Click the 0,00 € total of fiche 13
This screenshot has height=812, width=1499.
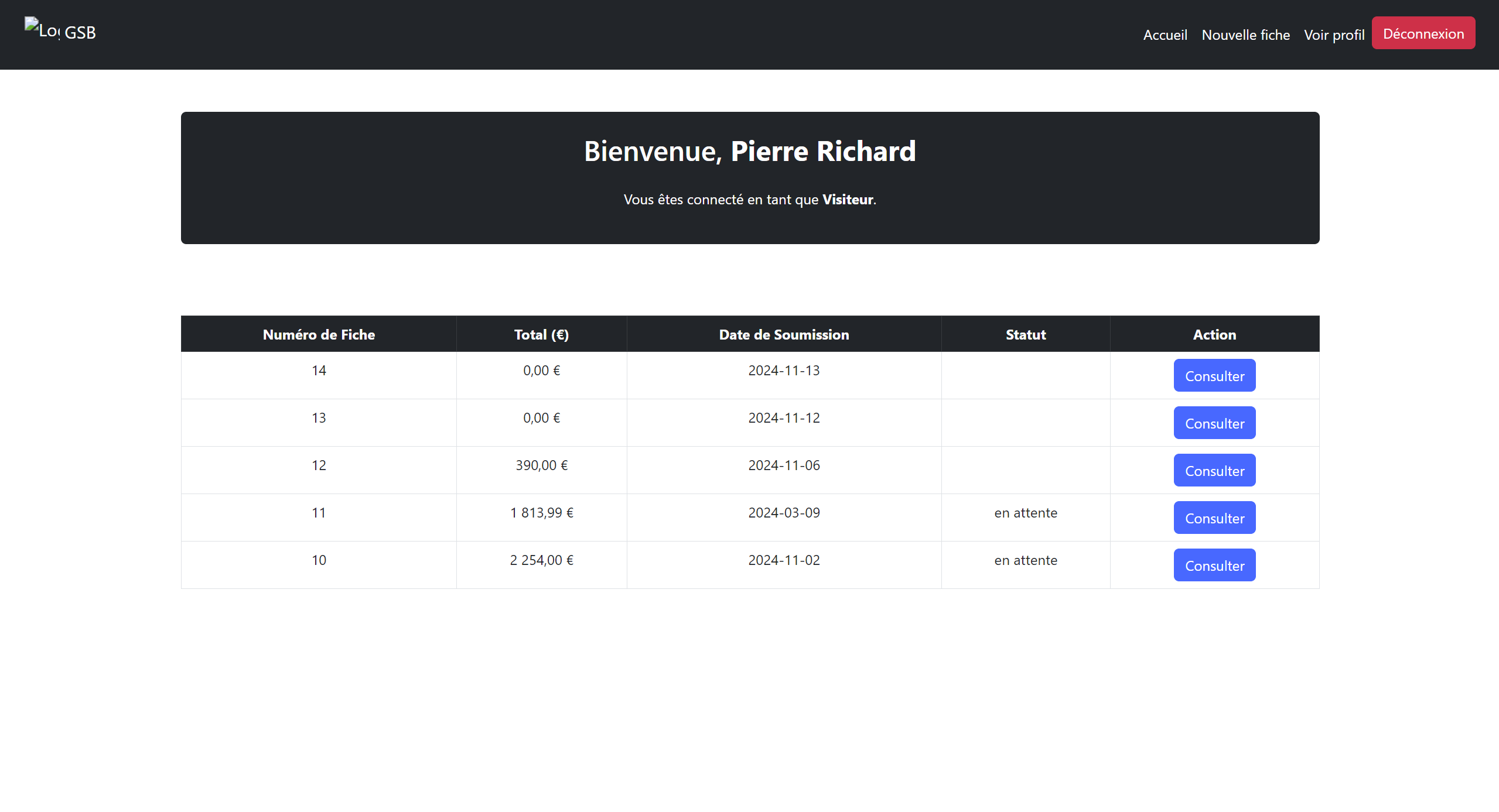click(x=541, y=418)
